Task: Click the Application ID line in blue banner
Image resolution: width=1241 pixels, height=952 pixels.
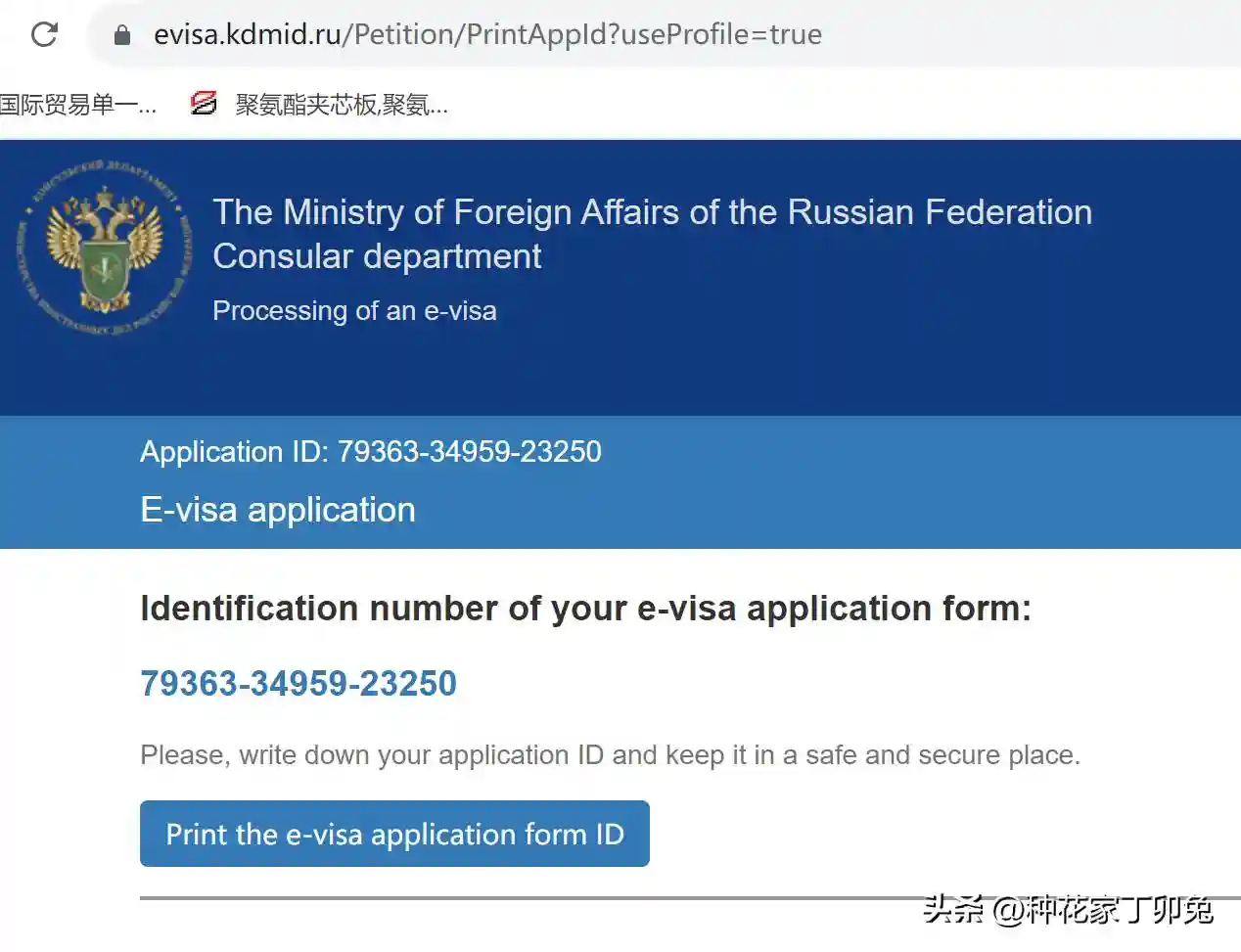Action: coord(370,451)
